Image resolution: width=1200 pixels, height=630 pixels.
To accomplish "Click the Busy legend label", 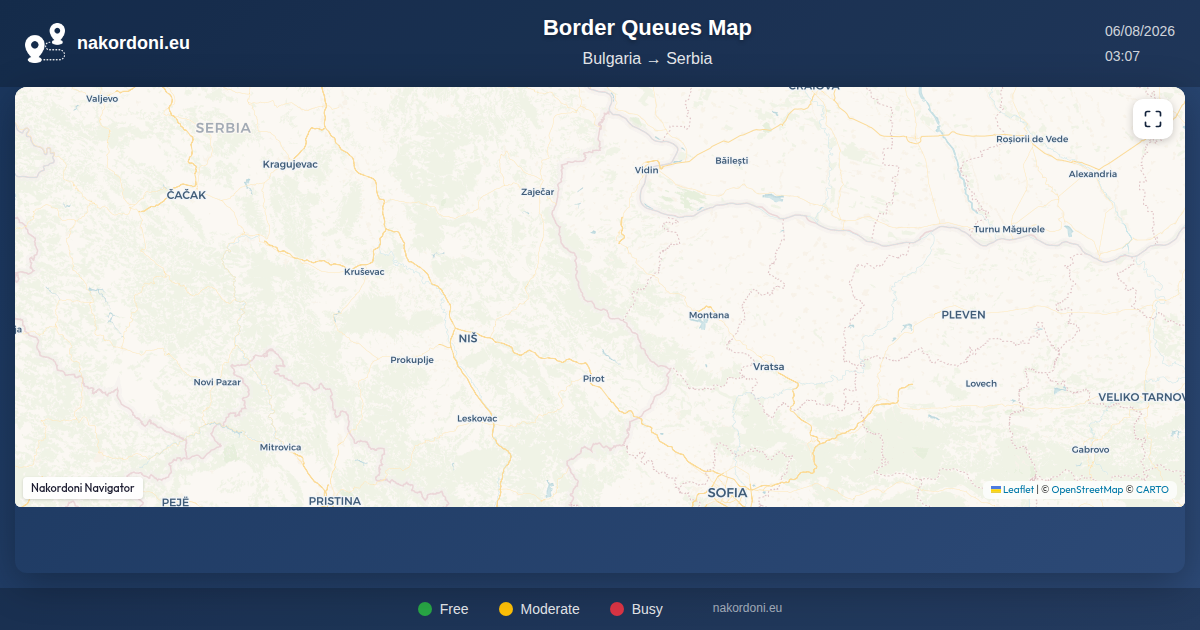I will coord(647,609).
